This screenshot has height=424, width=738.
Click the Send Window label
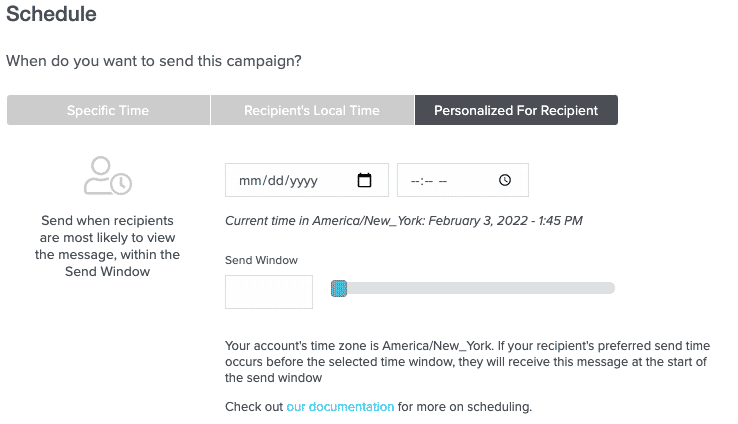point(261,260)
